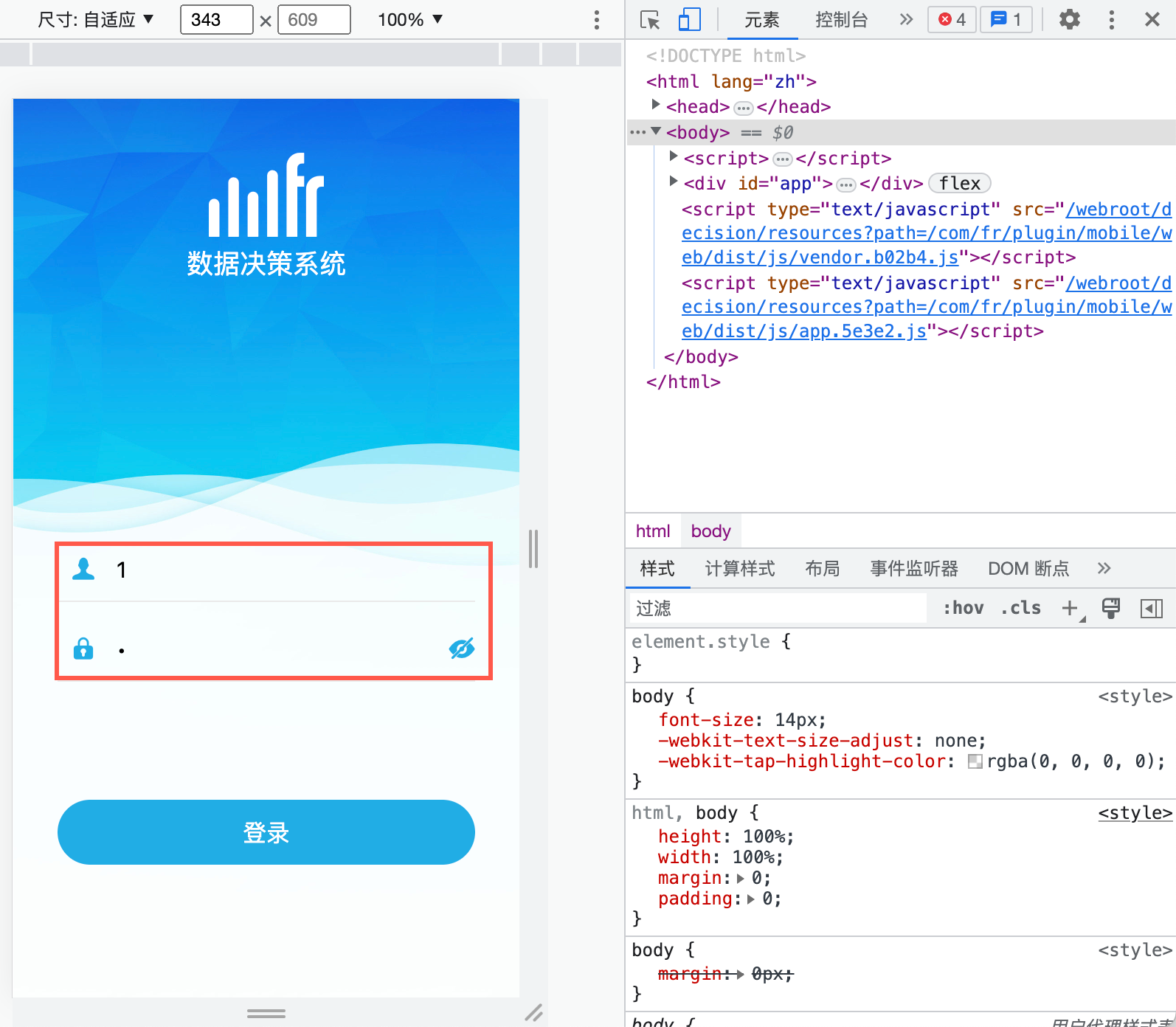
Task: Grab the viewport corner resize handle
Action: click(534, 1013)
